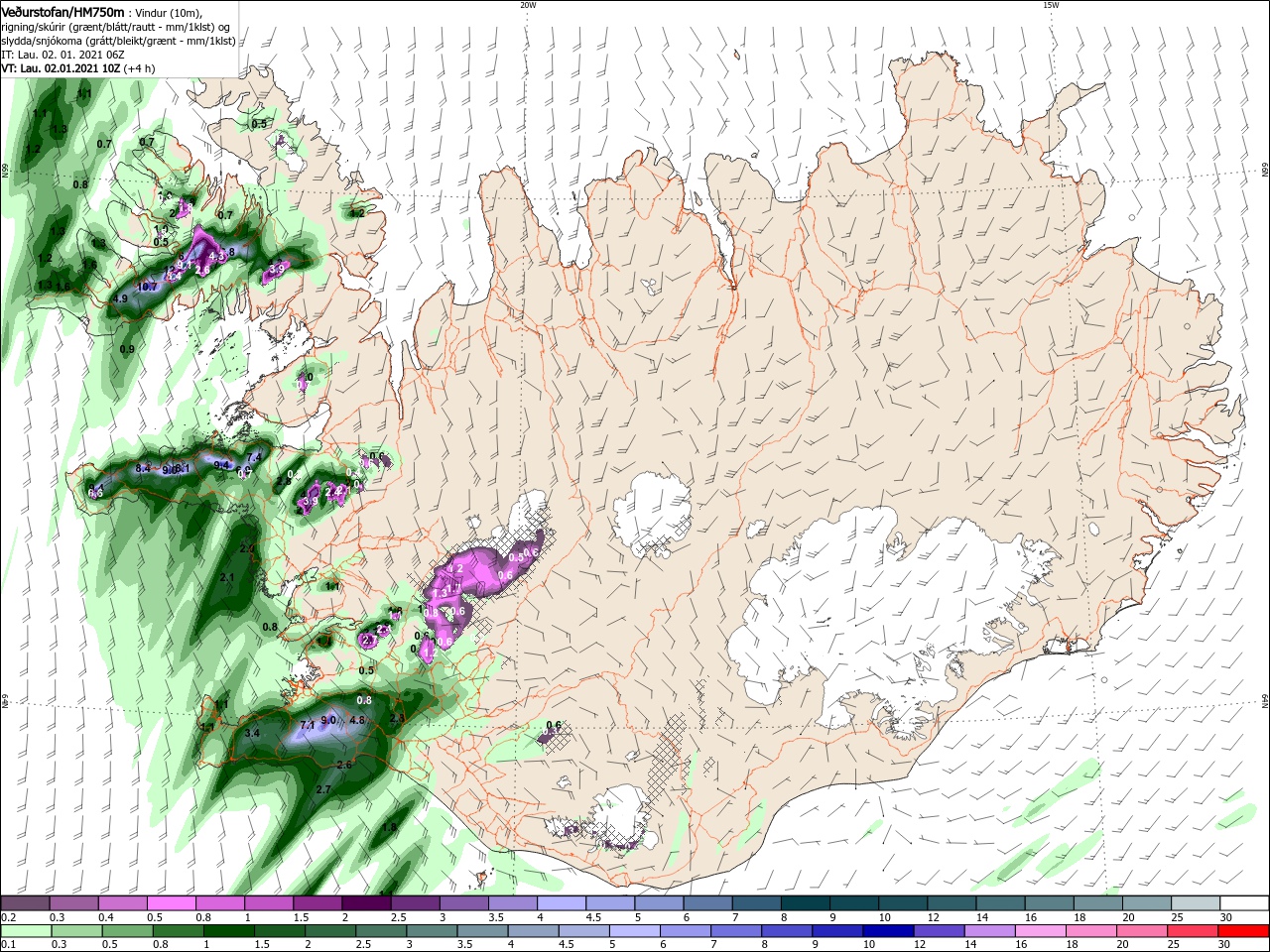Click the '2.7' precipitation value on the map
1270x952 pixels.
(322, 790)
